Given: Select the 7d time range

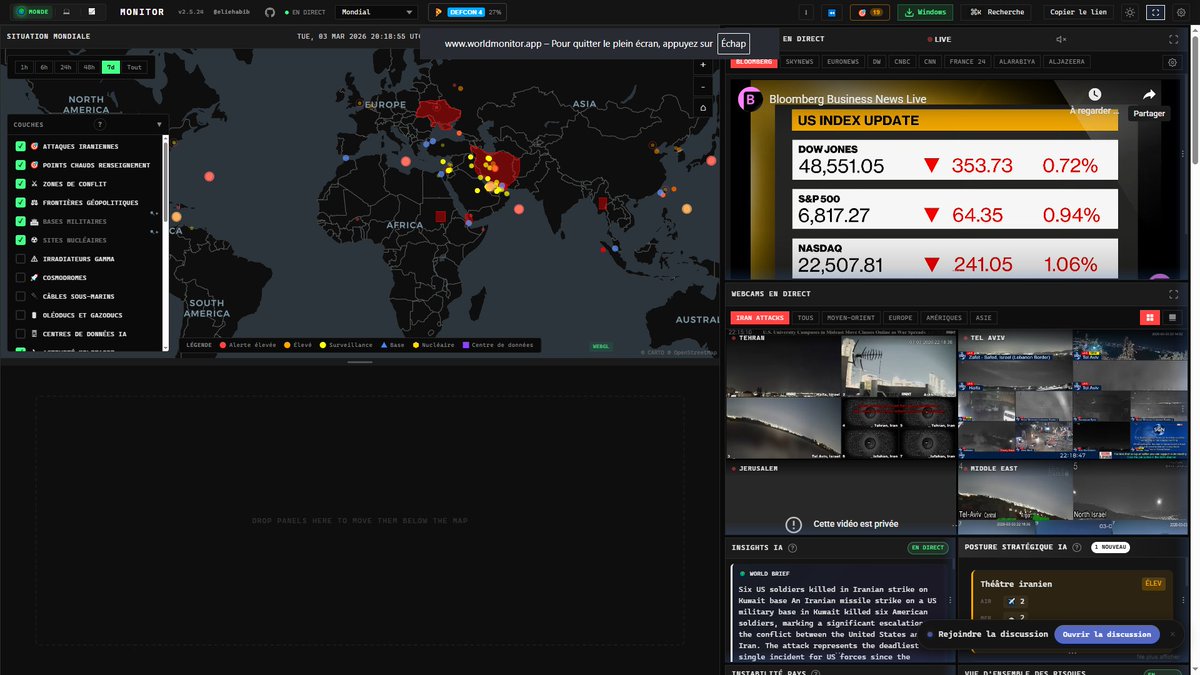Looking at the screenshot, I should pyautogui.click(x=110, y=67).
